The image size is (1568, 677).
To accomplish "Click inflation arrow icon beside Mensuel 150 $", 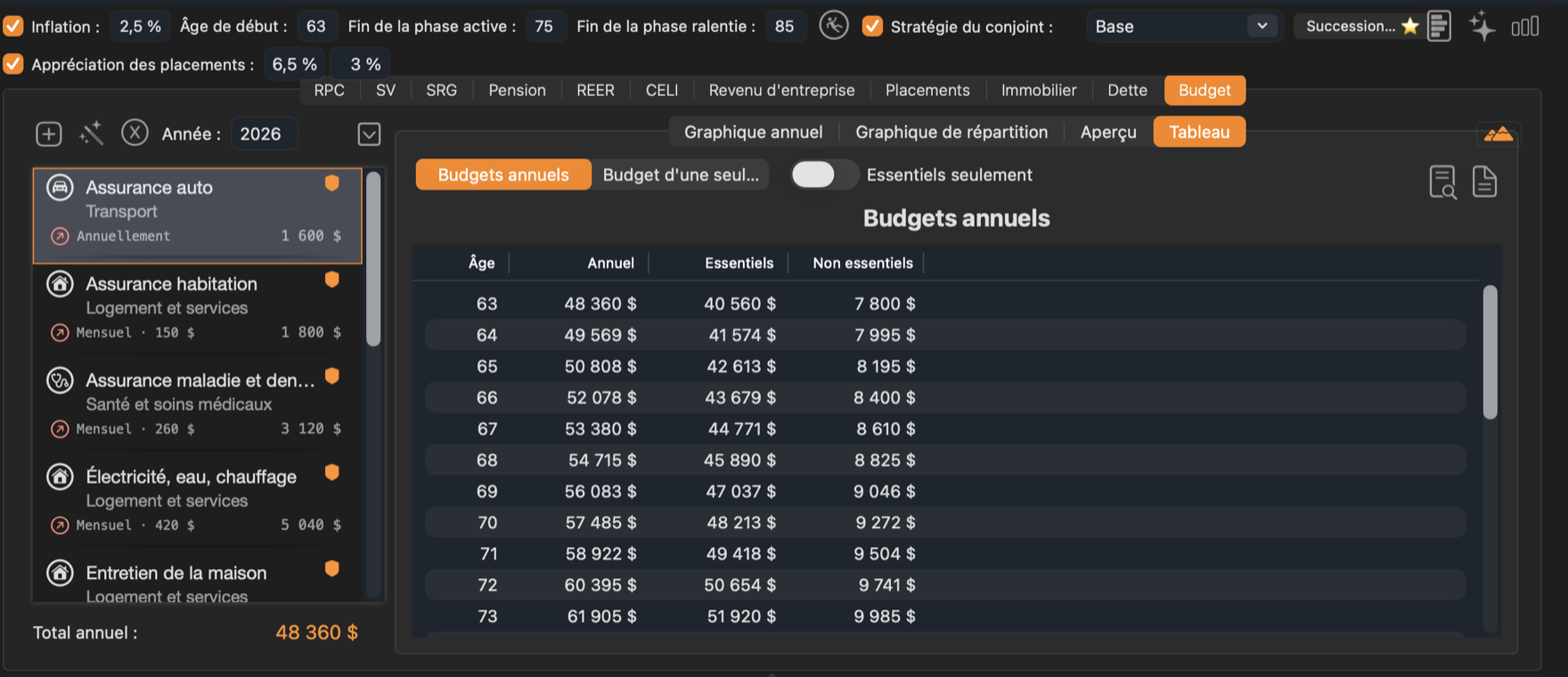I will click(x=60, y=332).
